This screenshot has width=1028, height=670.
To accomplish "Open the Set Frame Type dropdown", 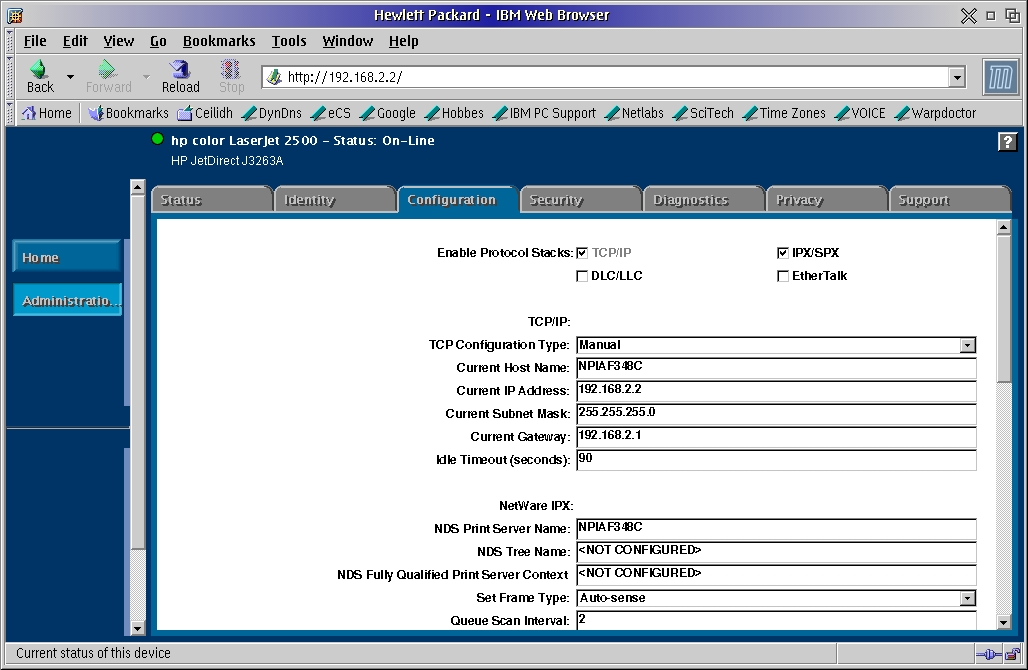I will [x=776, y=598].
